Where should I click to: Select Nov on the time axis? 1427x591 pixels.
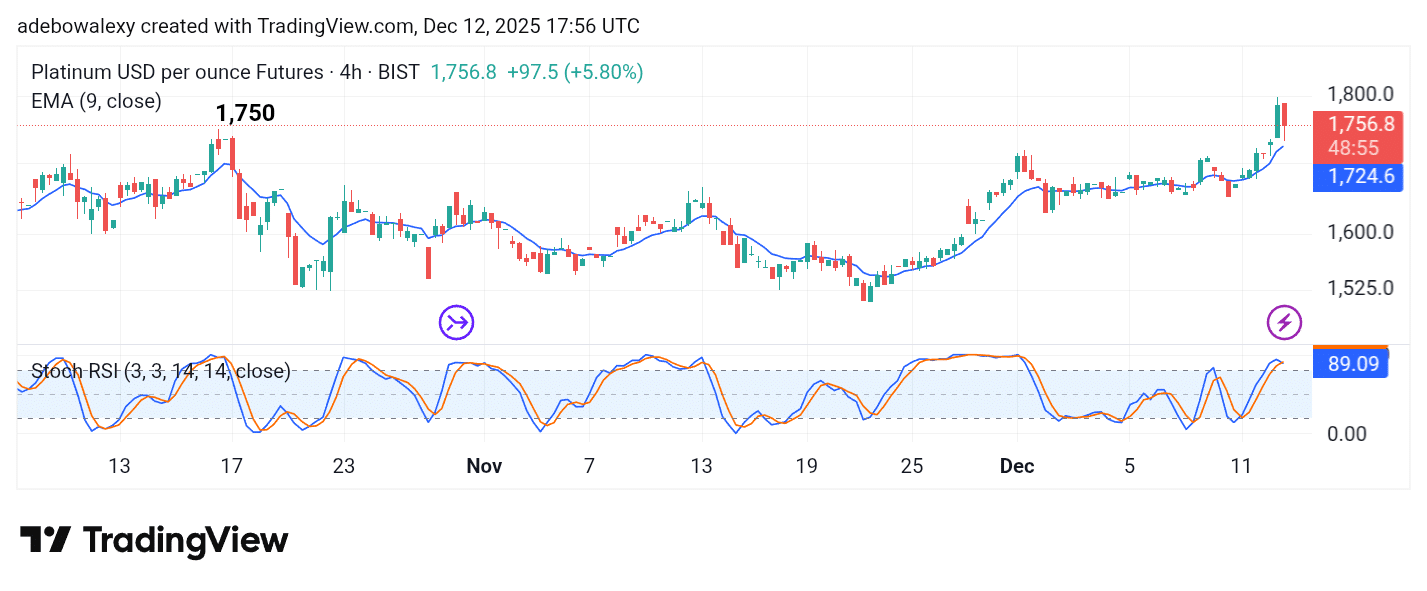tap(484, 466)
